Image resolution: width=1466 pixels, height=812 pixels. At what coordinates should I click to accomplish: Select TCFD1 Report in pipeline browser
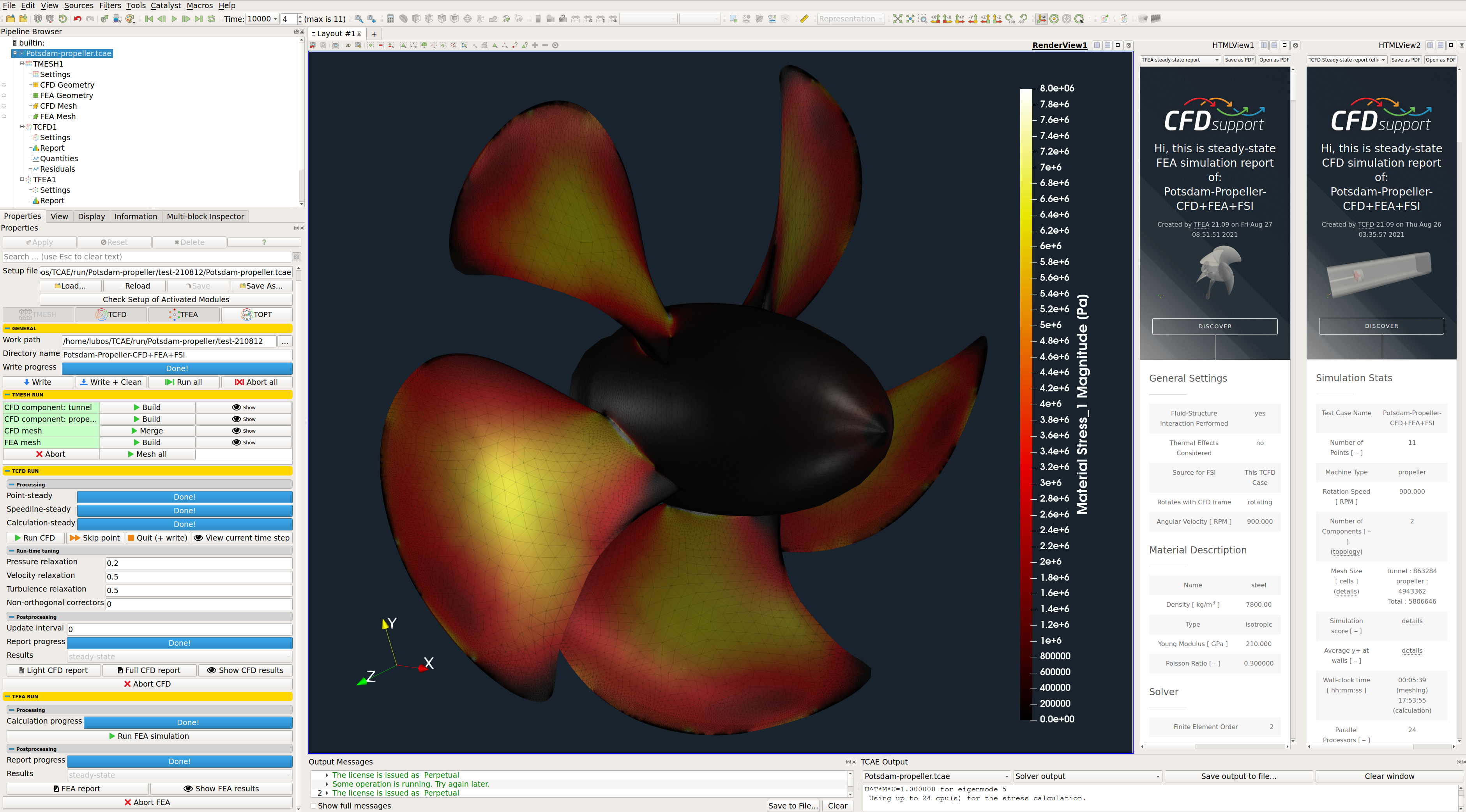[x=52, y=148]
